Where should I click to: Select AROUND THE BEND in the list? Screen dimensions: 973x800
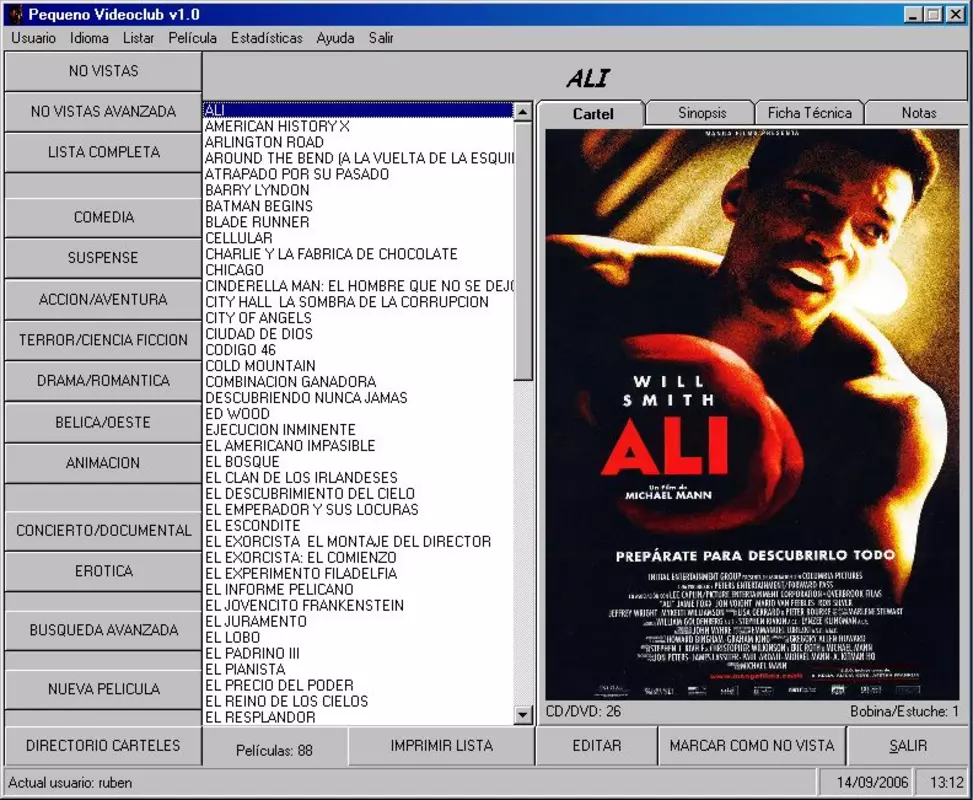click(358, 158)
